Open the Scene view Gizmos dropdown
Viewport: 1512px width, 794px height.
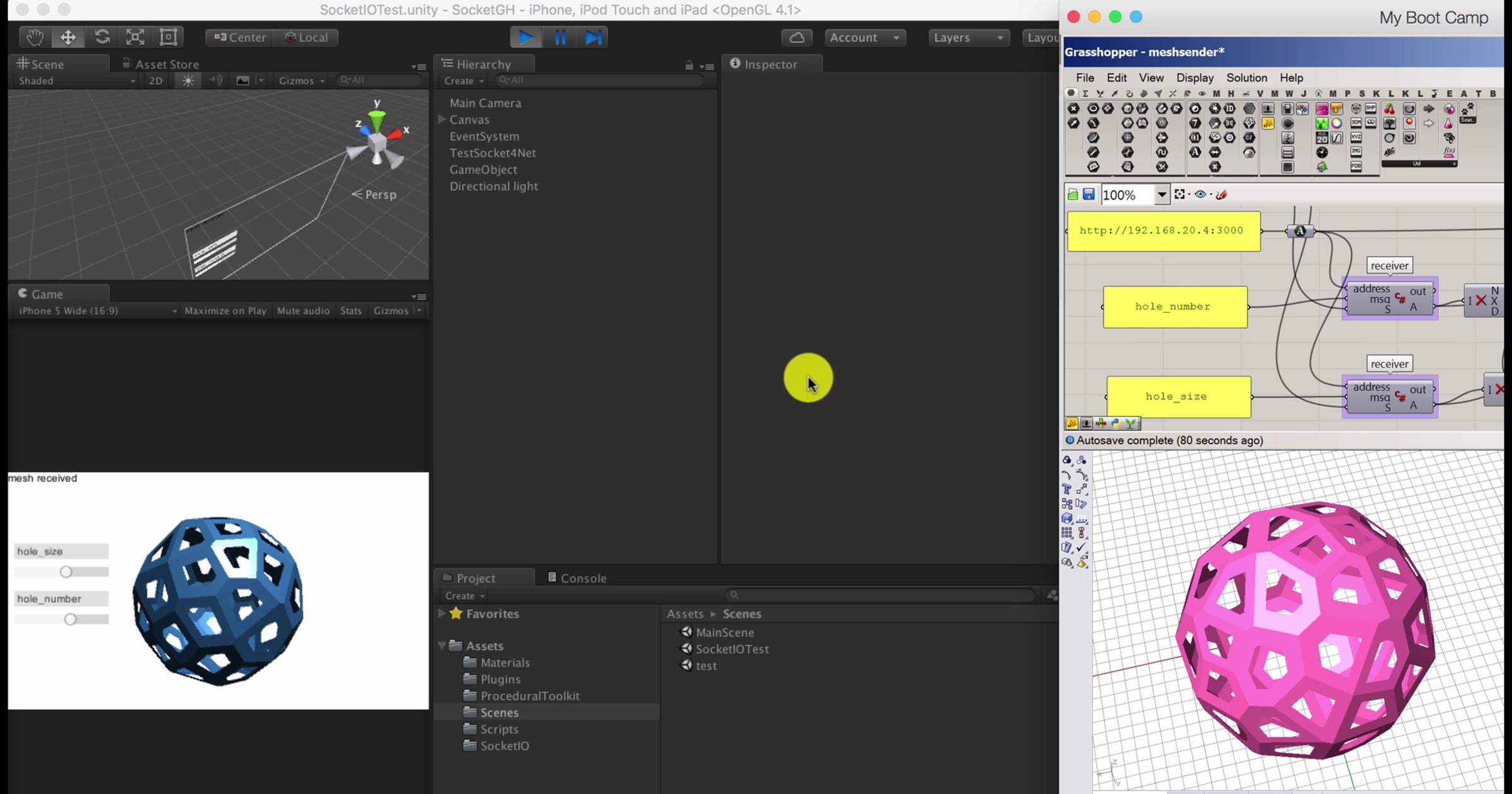[302, 81]
